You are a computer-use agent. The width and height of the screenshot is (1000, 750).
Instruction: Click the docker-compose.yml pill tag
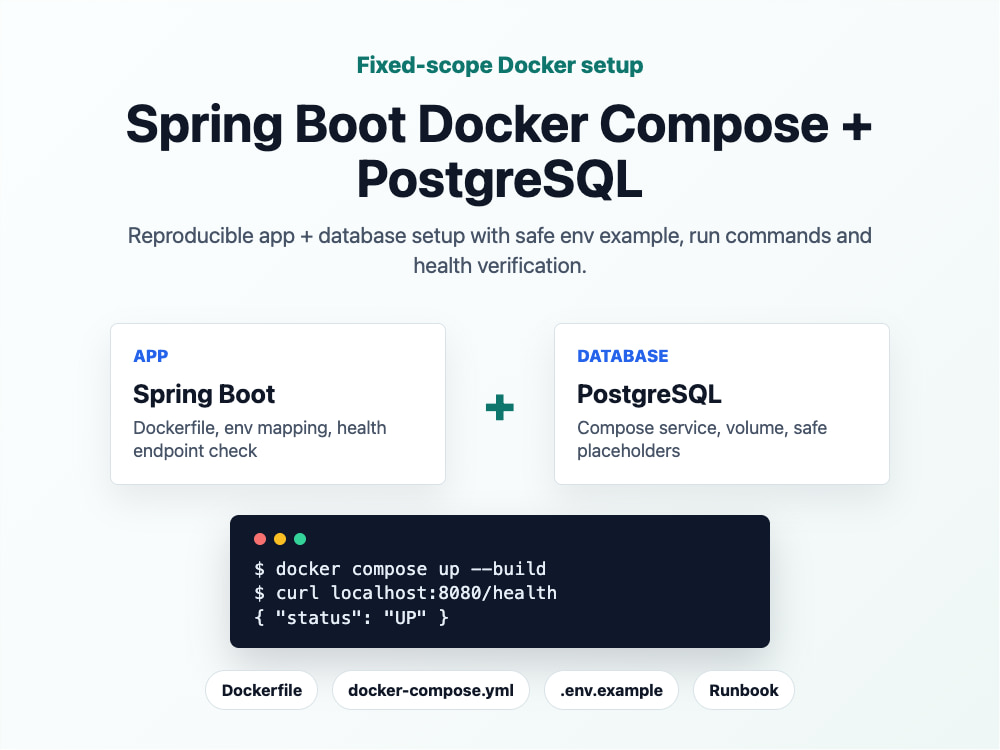(x=430, y=690)
